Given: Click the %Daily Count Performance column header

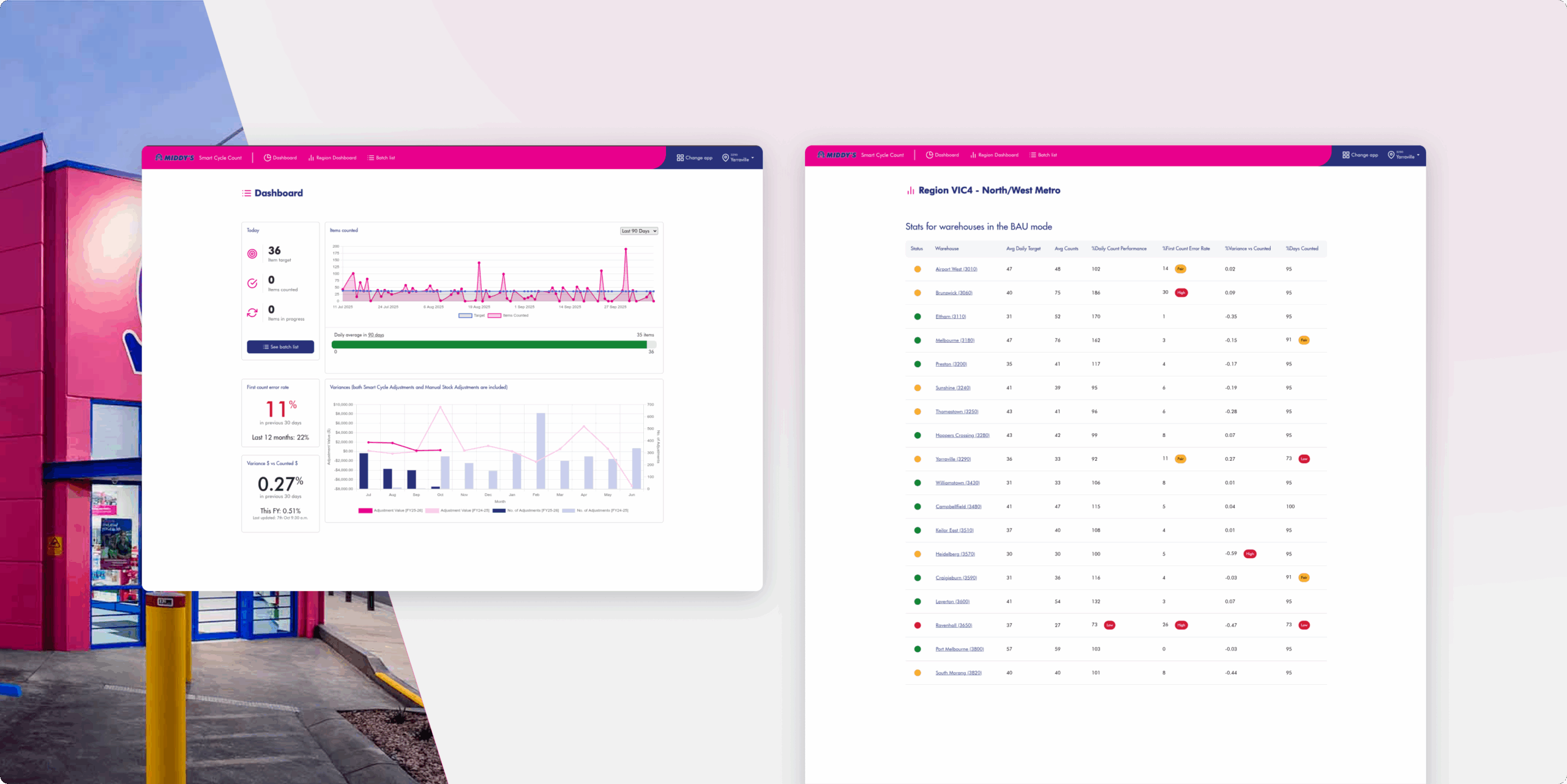Looking at the screenshot, I should (1119, 248).
